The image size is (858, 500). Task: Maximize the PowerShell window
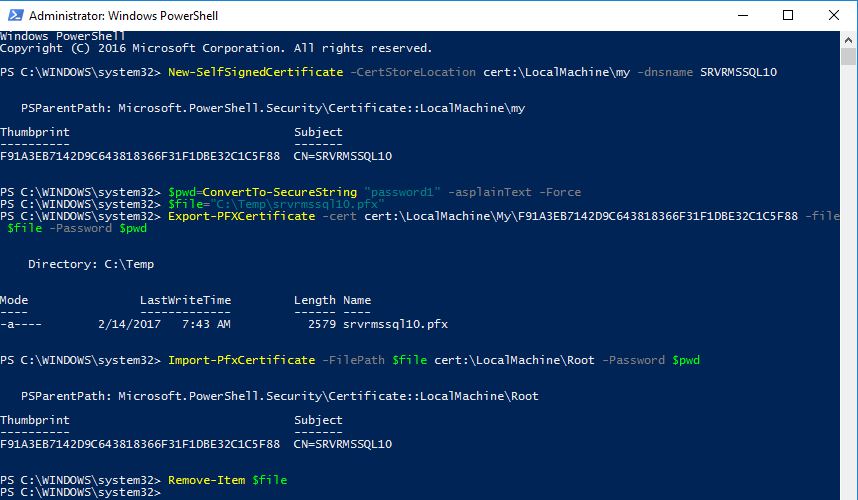coord(787,15)
